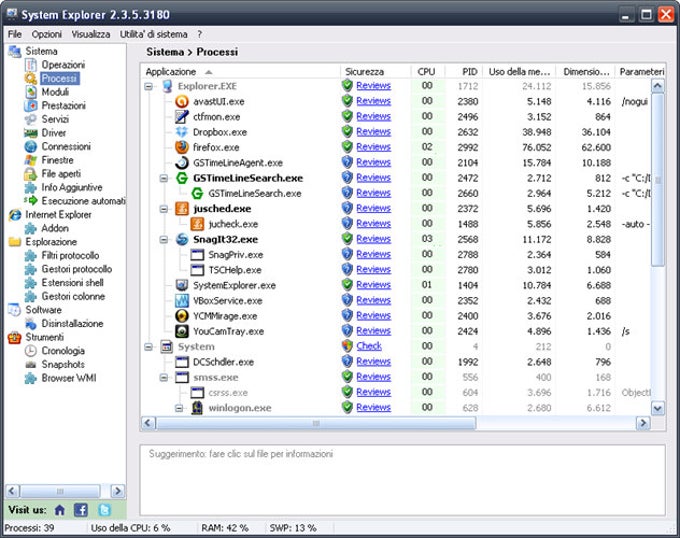Click the Moduli sidebar icon

pos(30,92)
